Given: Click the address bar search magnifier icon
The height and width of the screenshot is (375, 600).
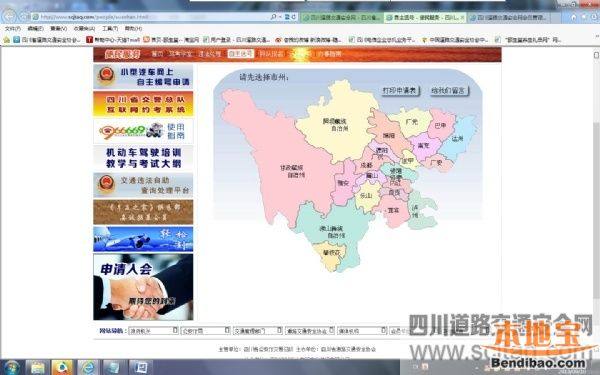Looking at the screenshot, I should (x=274, y=17).
